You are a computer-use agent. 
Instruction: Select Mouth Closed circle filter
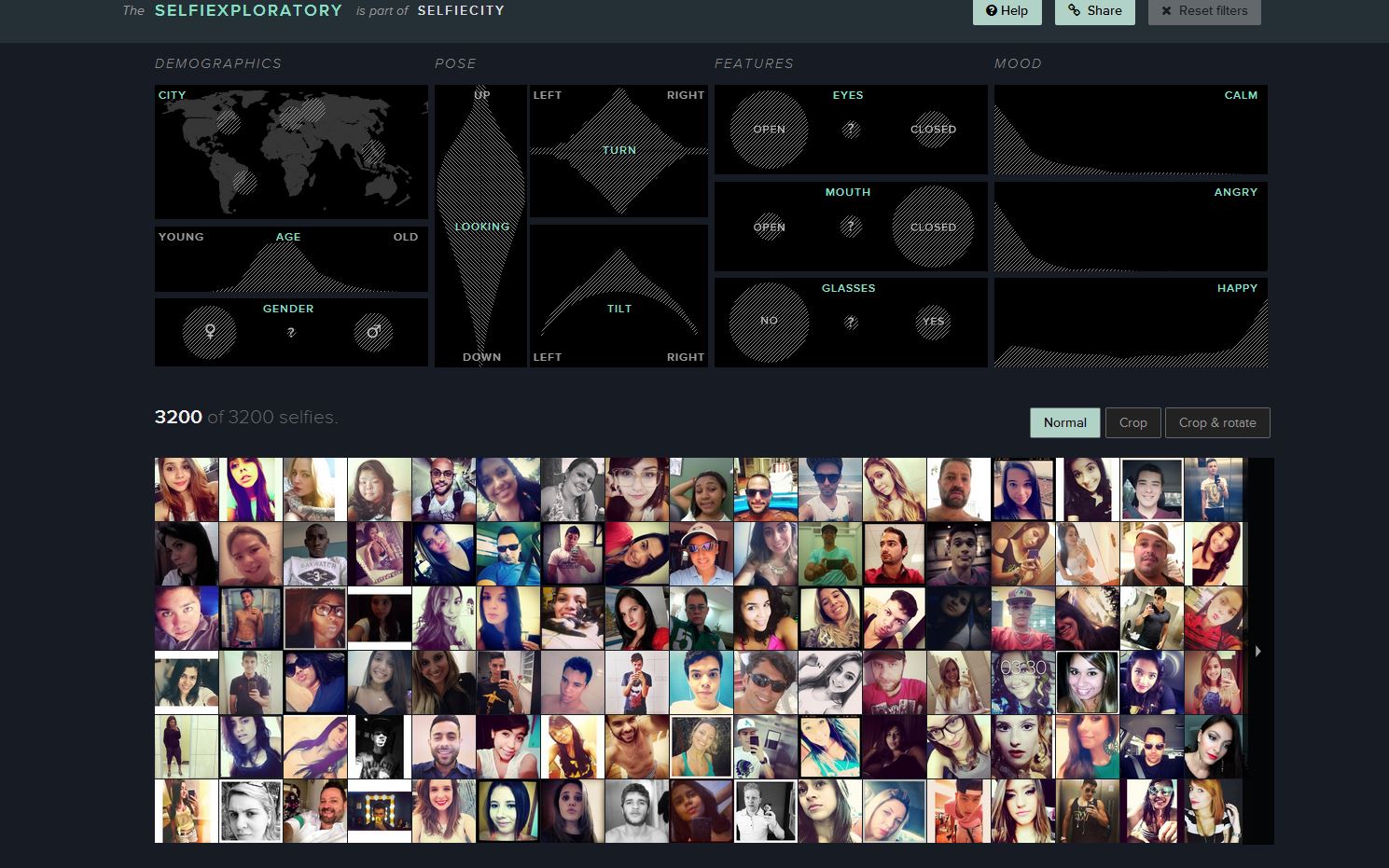933,227
